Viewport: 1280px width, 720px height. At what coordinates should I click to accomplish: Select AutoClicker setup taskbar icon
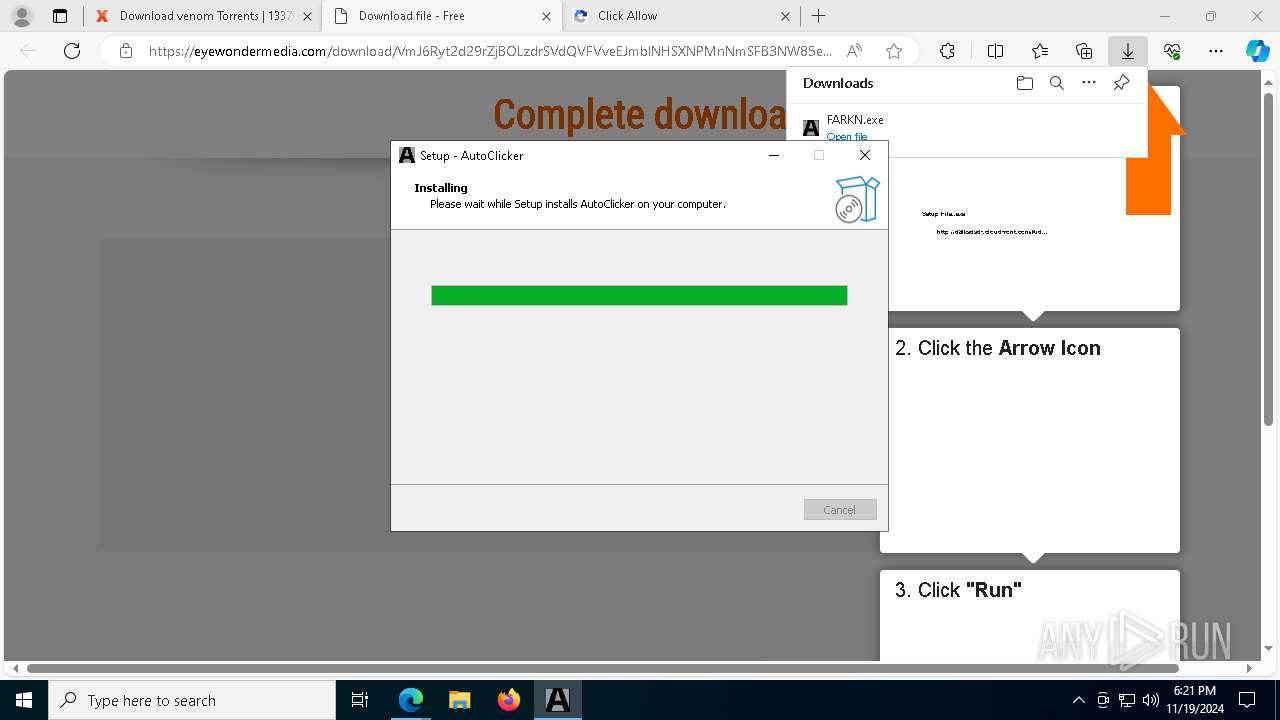pyautogui.click(x=558, y=700)
